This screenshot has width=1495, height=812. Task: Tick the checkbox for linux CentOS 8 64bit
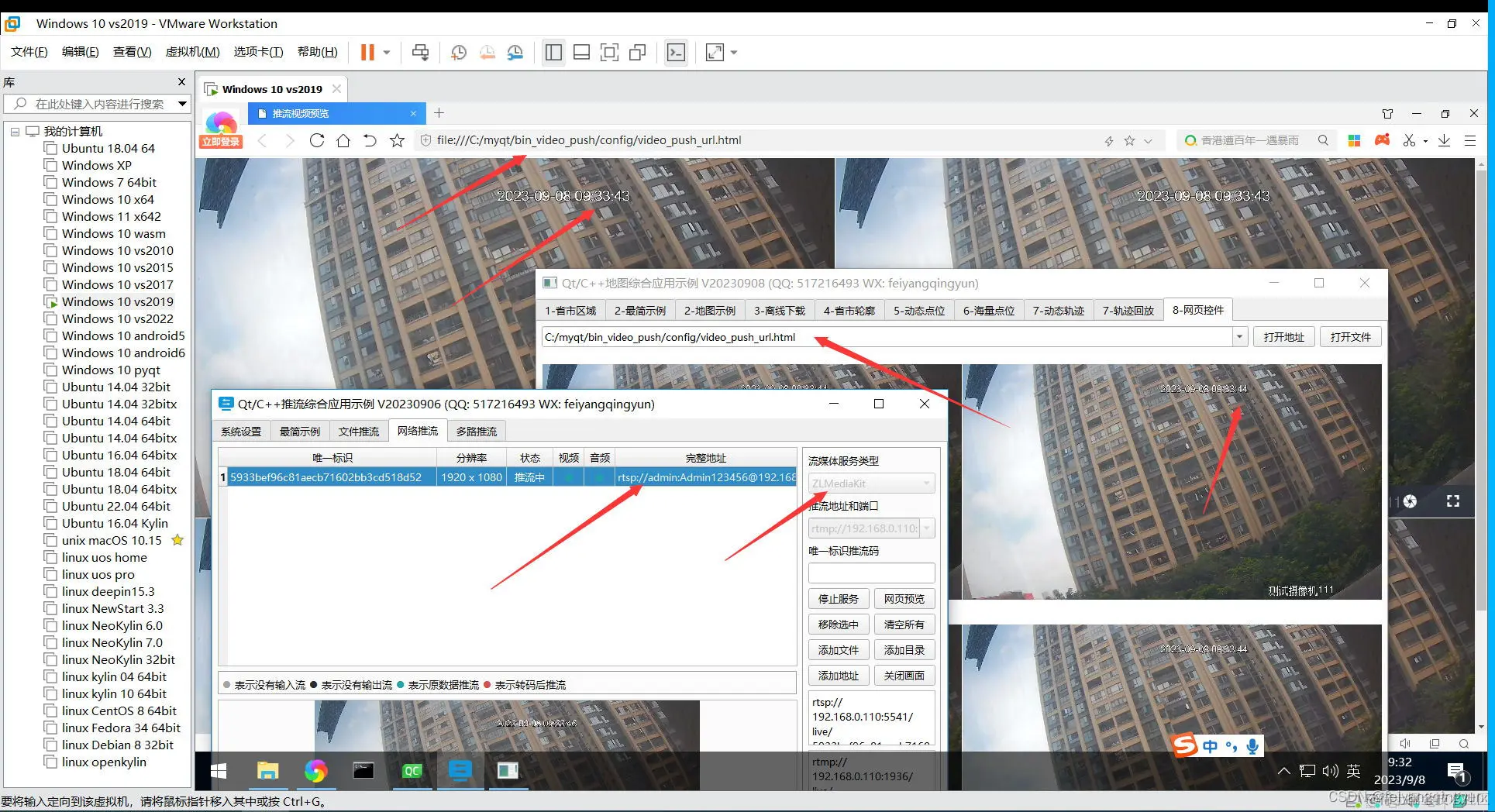(50, 710)
